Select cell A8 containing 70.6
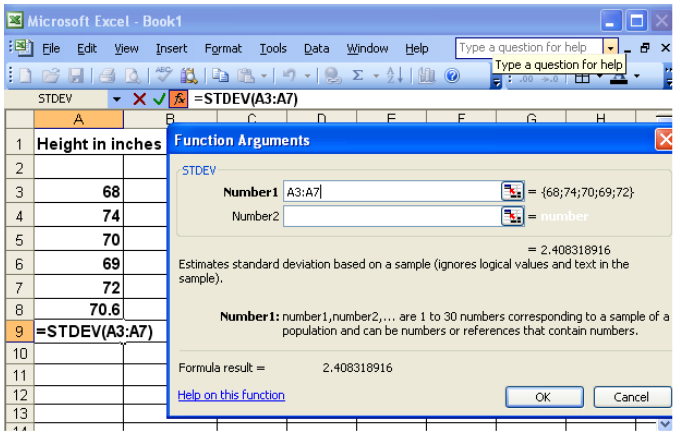Image resolution: width=680 pixels, height=437 pixels. point(78,309)
